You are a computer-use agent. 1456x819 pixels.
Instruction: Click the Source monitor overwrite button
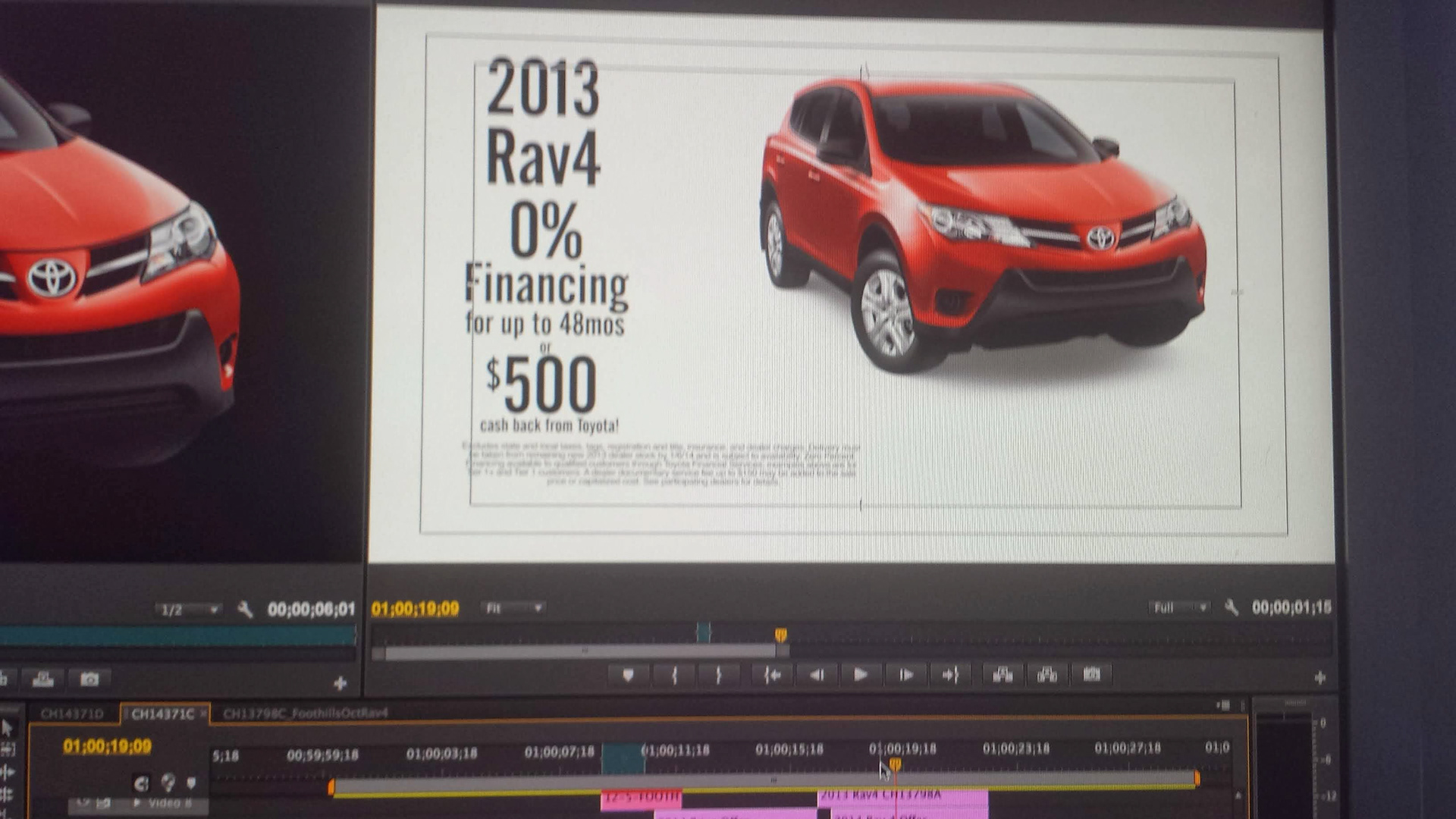(42, 679)
